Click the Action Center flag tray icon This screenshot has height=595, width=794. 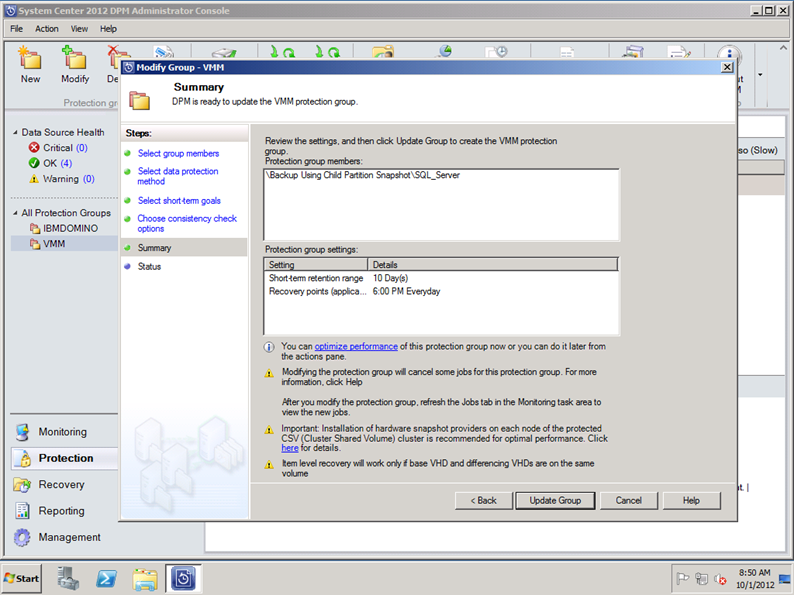coord(683,578)
